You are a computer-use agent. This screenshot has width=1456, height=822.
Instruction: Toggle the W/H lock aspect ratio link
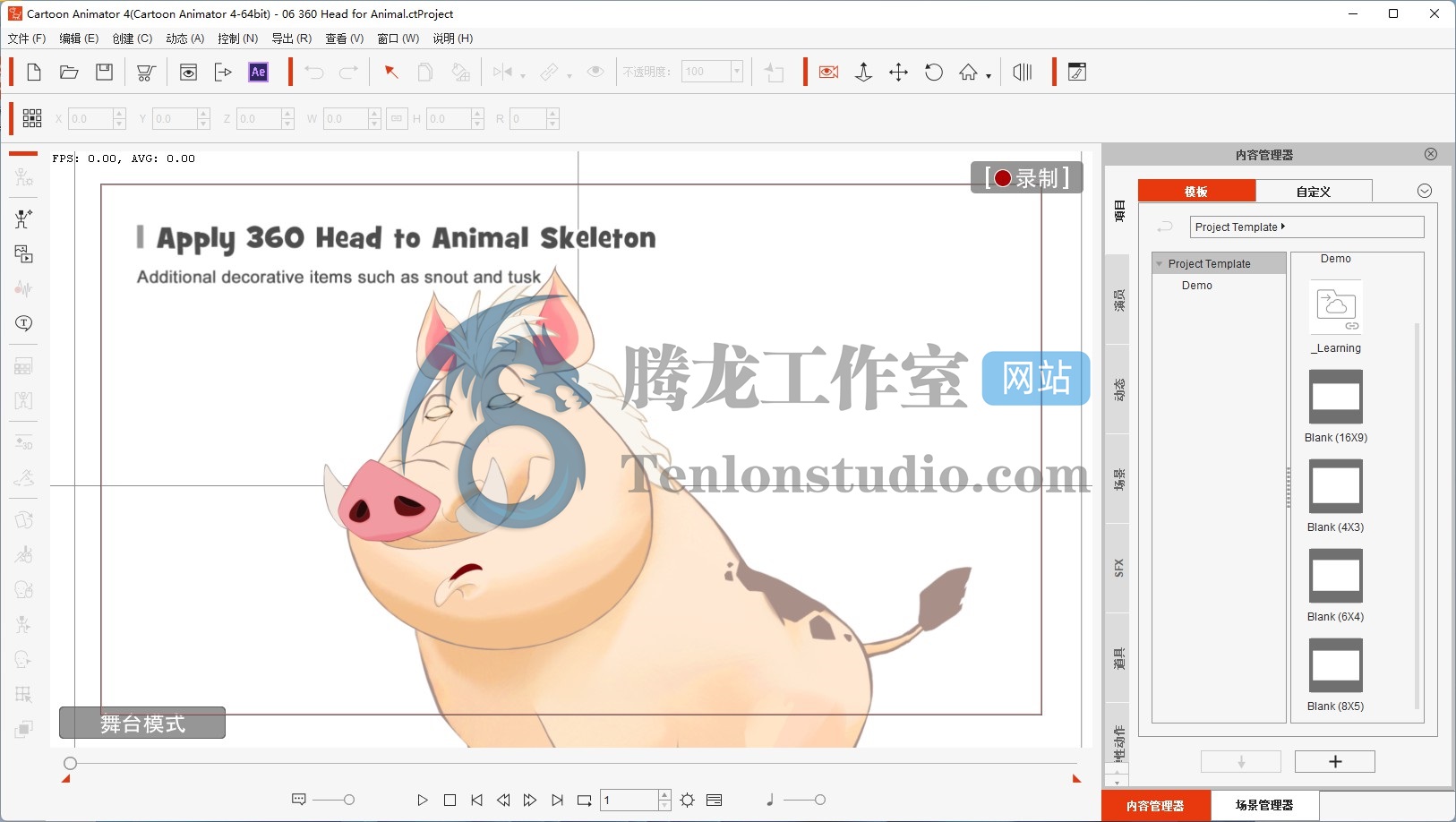pyautogui.click(x=397, y=118)
